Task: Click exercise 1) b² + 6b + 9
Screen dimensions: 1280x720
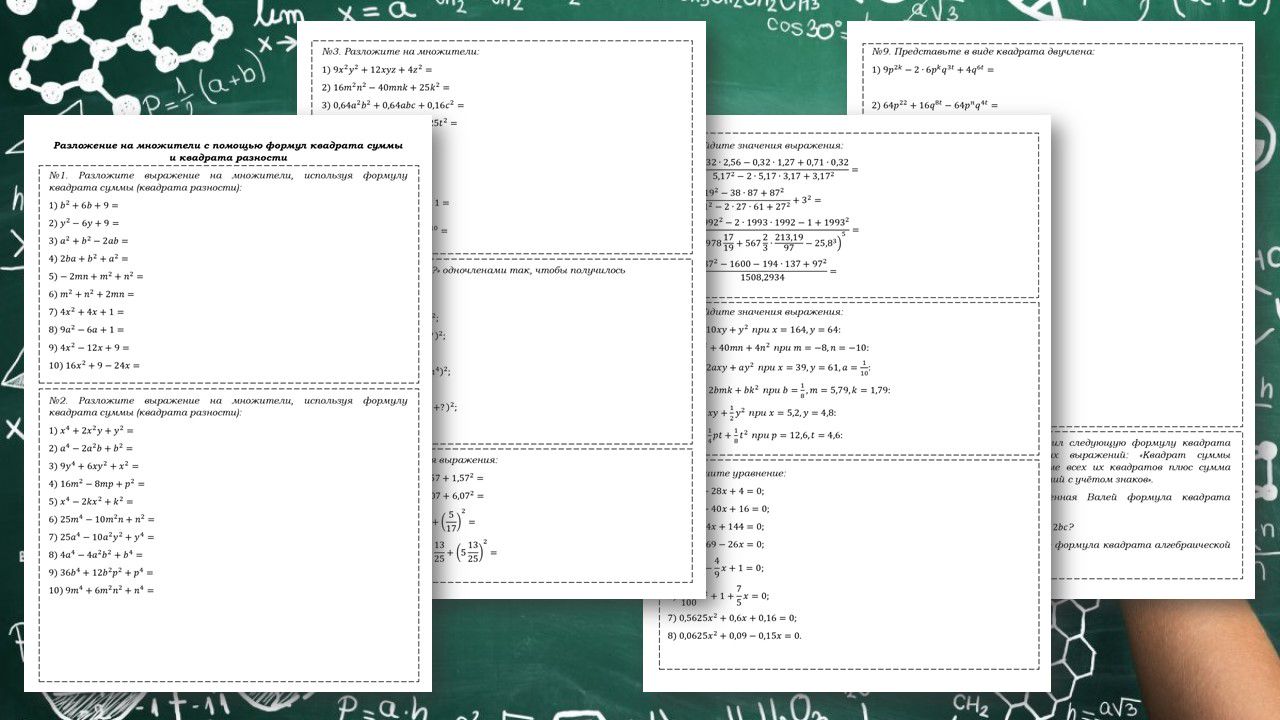Action: click(84, 205)
